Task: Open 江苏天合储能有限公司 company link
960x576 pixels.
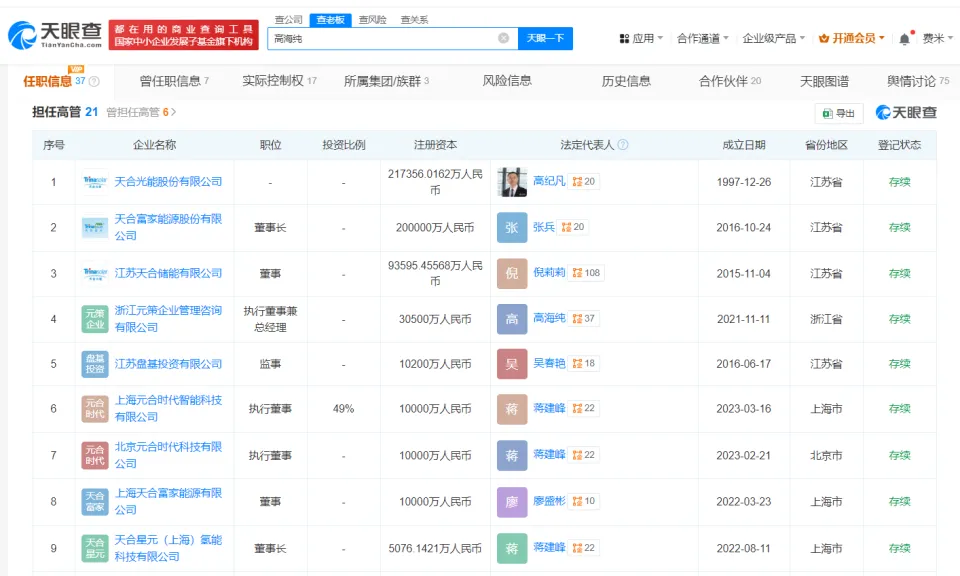Action: click(168, 273)
